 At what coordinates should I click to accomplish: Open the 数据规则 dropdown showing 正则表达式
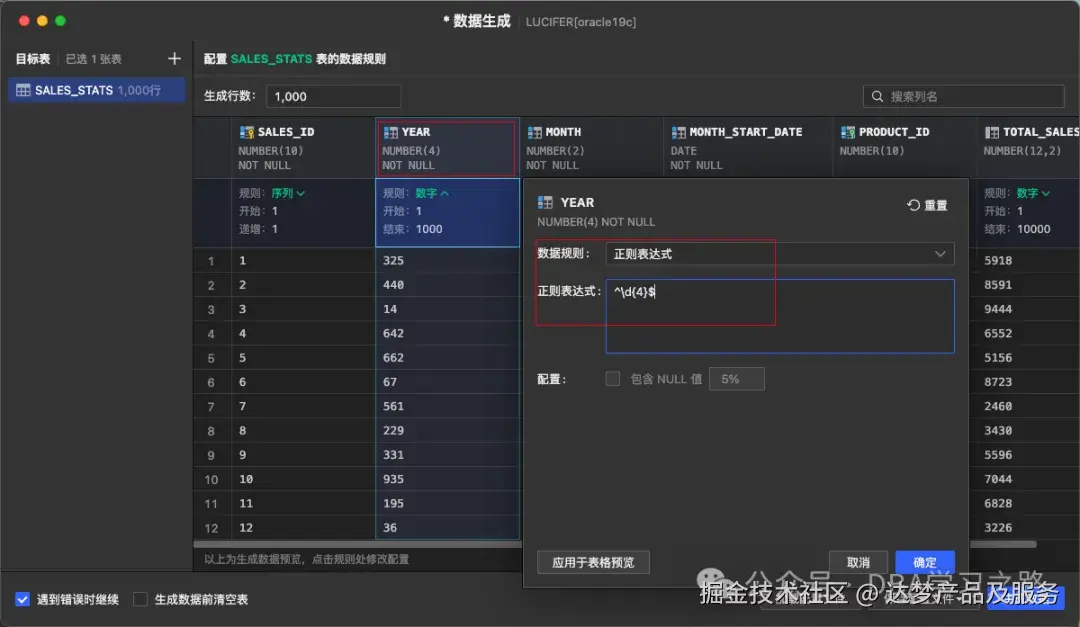[x=780, y=253]
